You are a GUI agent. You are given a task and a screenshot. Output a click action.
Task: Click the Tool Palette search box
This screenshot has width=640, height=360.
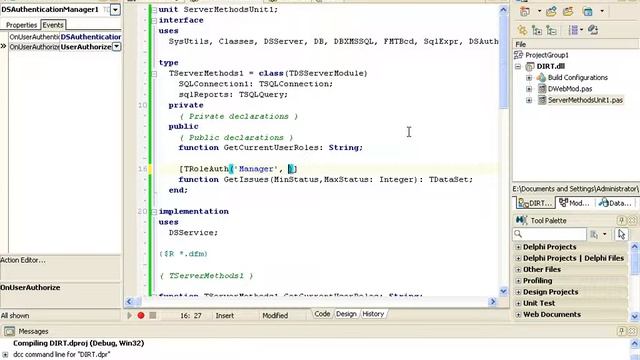click(550, 234)
